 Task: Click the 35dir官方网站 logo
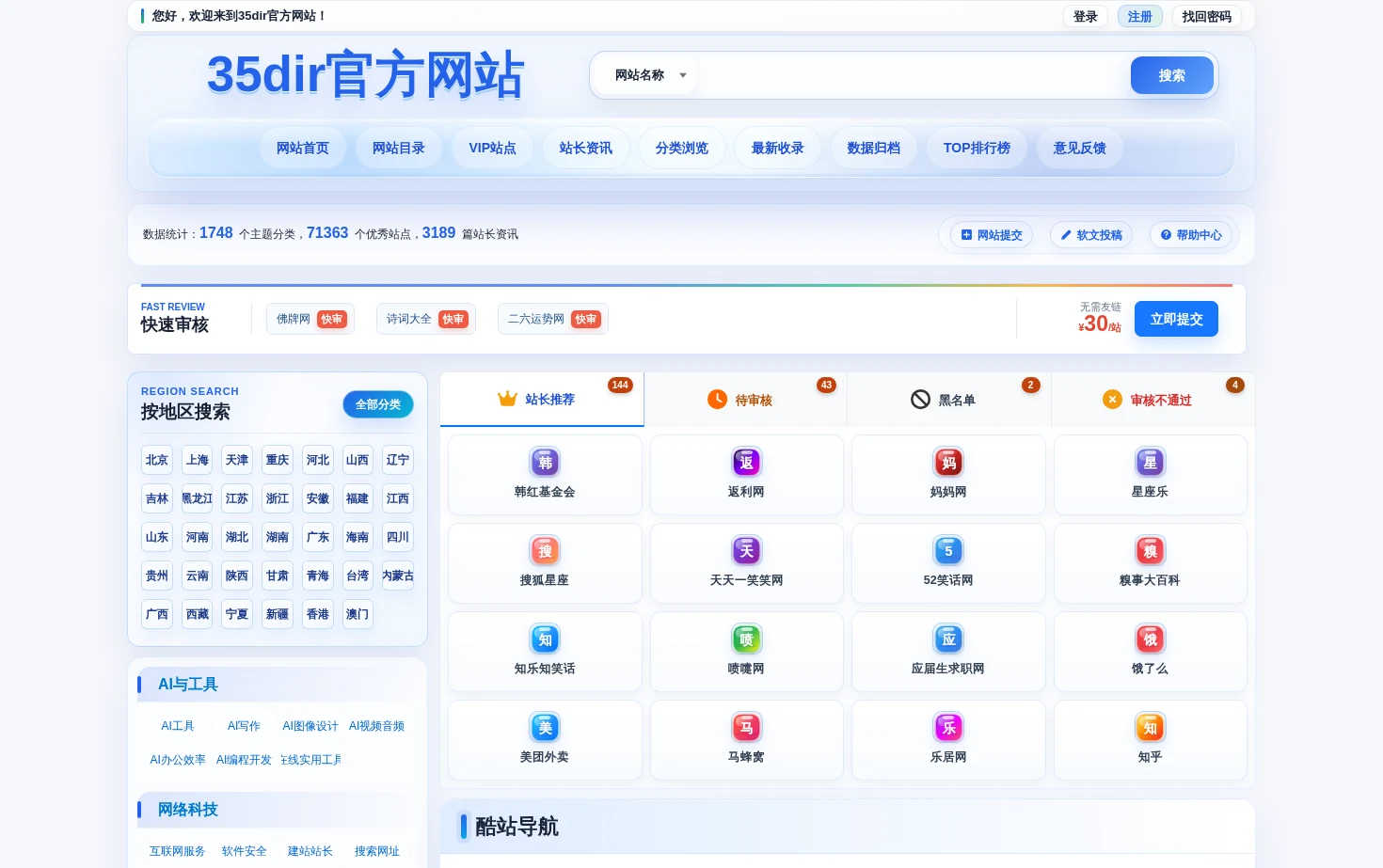click(x=365, y=74)
